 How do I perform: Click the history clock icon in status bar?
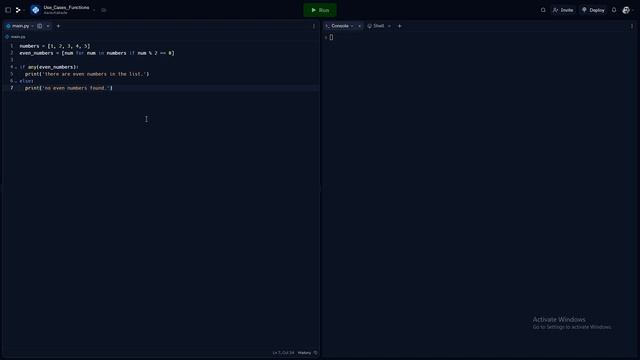(316, 353)
